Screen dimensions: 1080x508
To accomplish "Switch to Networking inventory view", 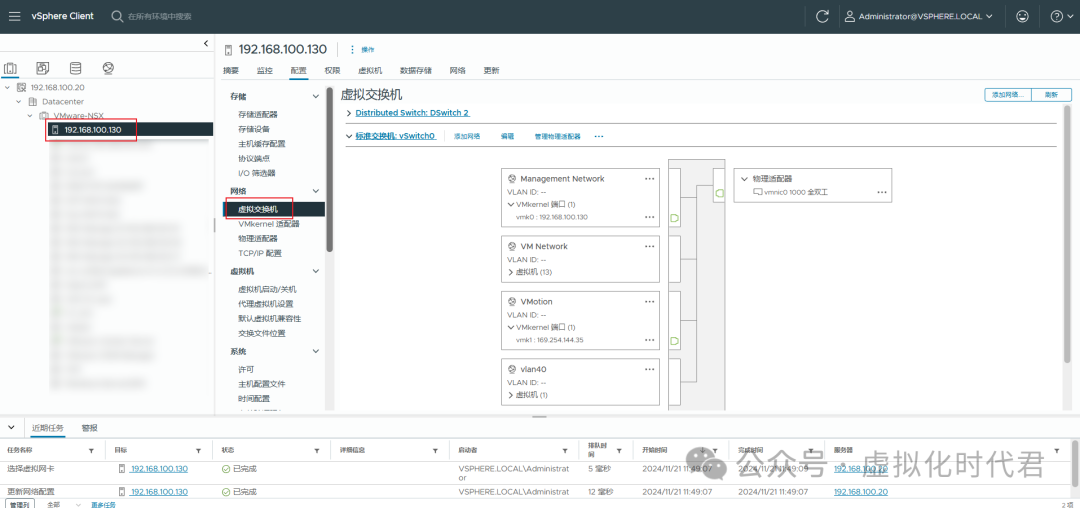I will (107, 68).
